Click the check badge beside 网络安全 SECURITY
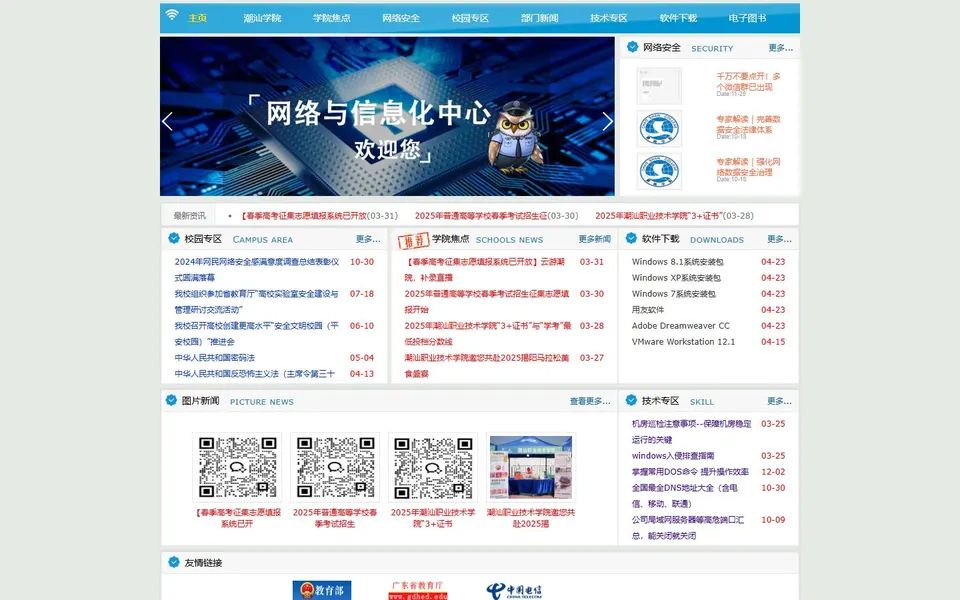Image resolution: width=960 pixels, height=600 pixels. click(x=632, y=47)
